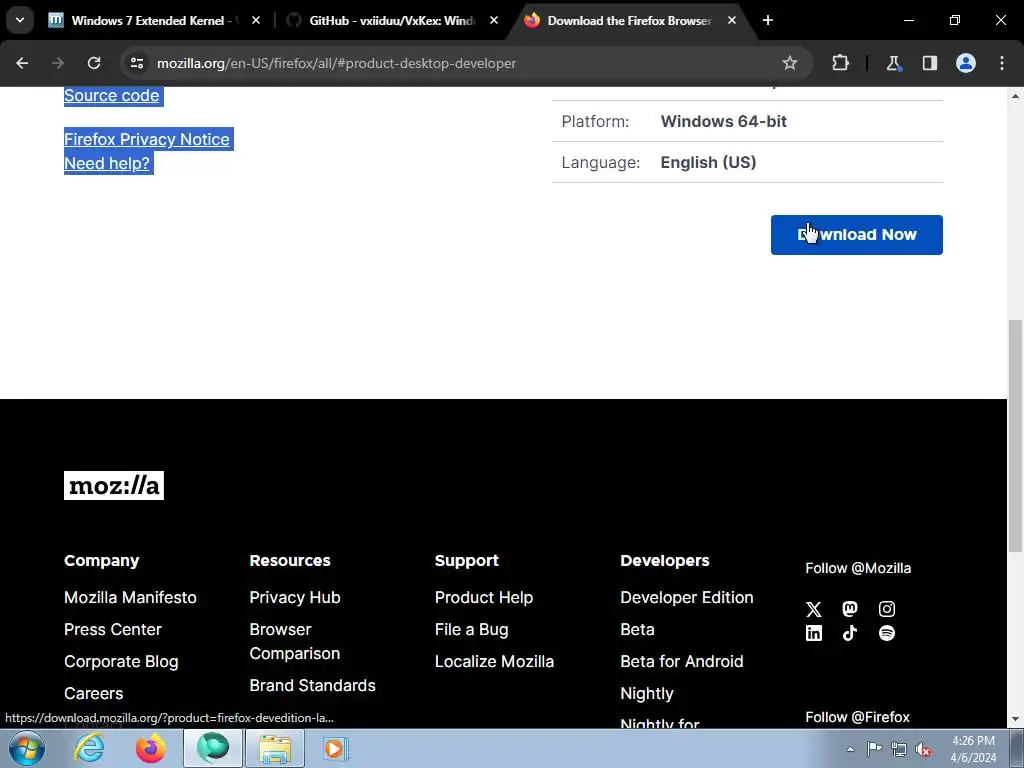Open the Developer Edition footer link
1024x768 pixels.
coord(686,598)
